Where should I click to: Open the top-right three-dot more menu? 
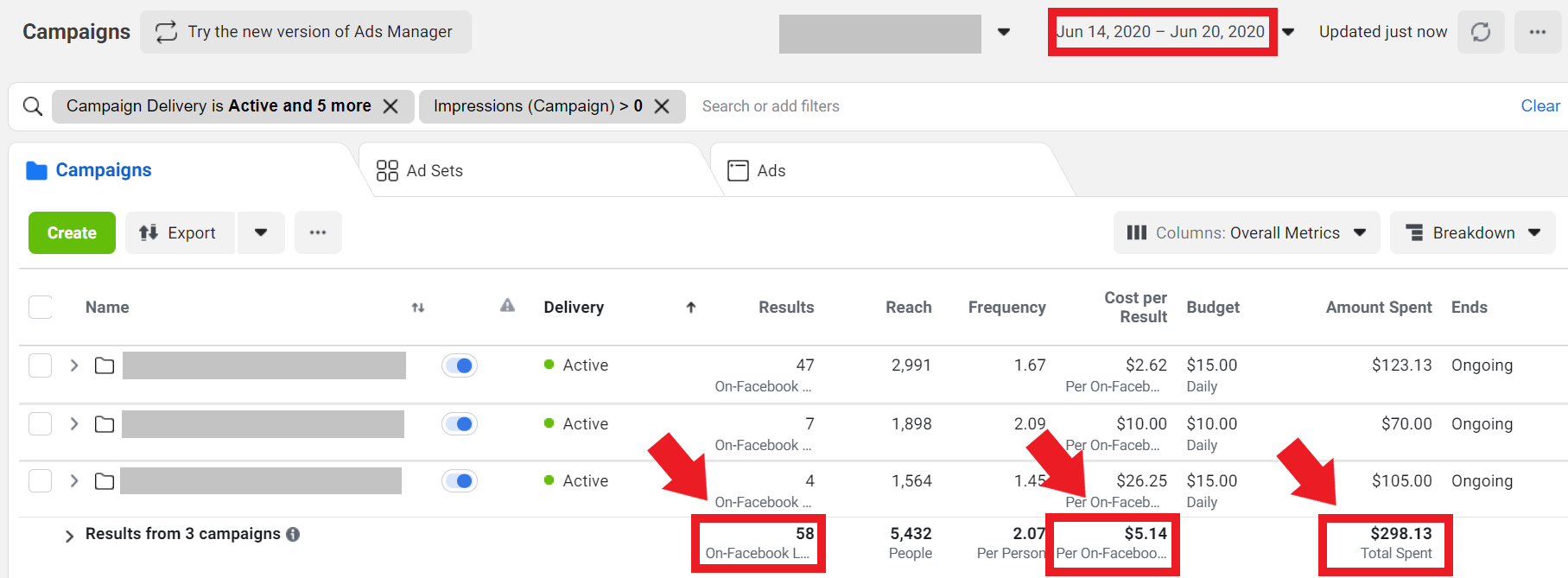click(1537, 32)
